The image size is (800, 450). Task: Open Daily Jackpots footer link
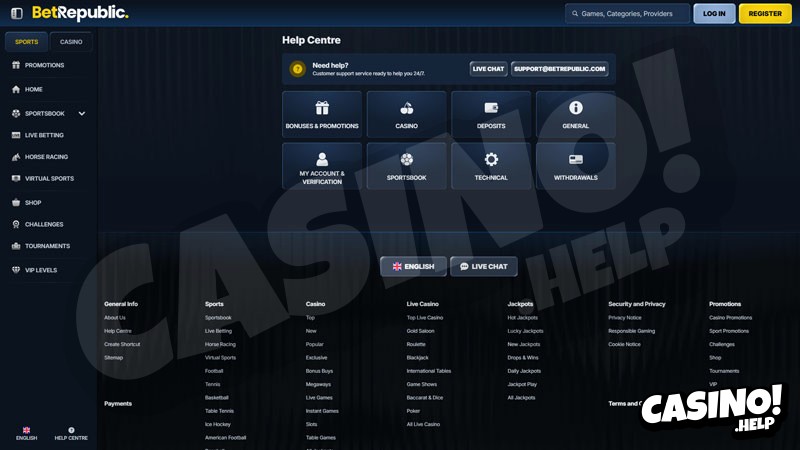(x=524, y=371)
